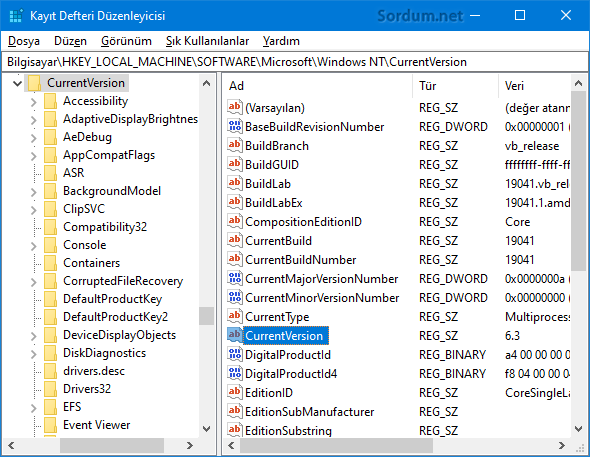Expand the DeviceDisplayObjects key
This screenshot has height=457, width=590.
click(x=33, y=336)
